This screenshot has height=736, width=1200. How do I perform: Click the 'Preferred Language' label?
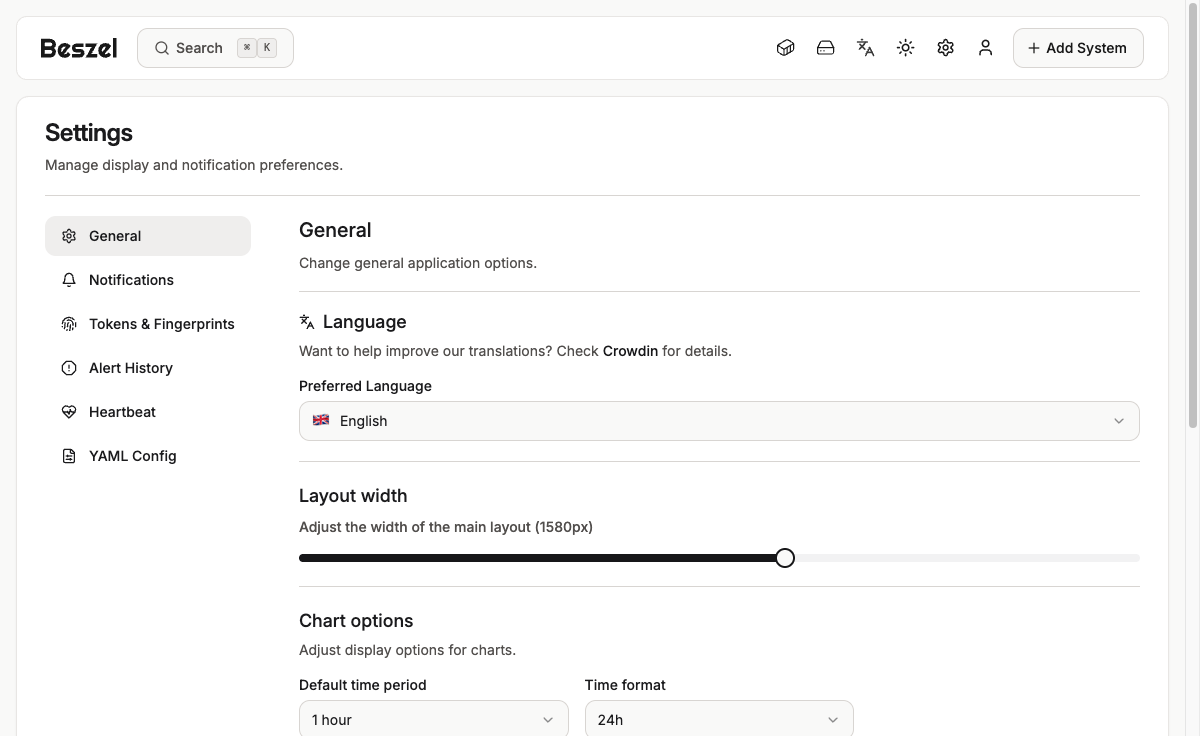(x=365, y=386)
